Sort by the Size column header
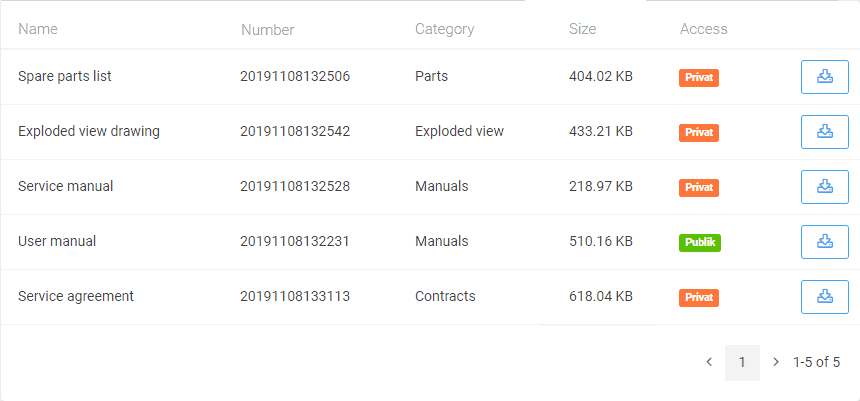The width and height of the screenshot is (860, 401). [582, 29]
